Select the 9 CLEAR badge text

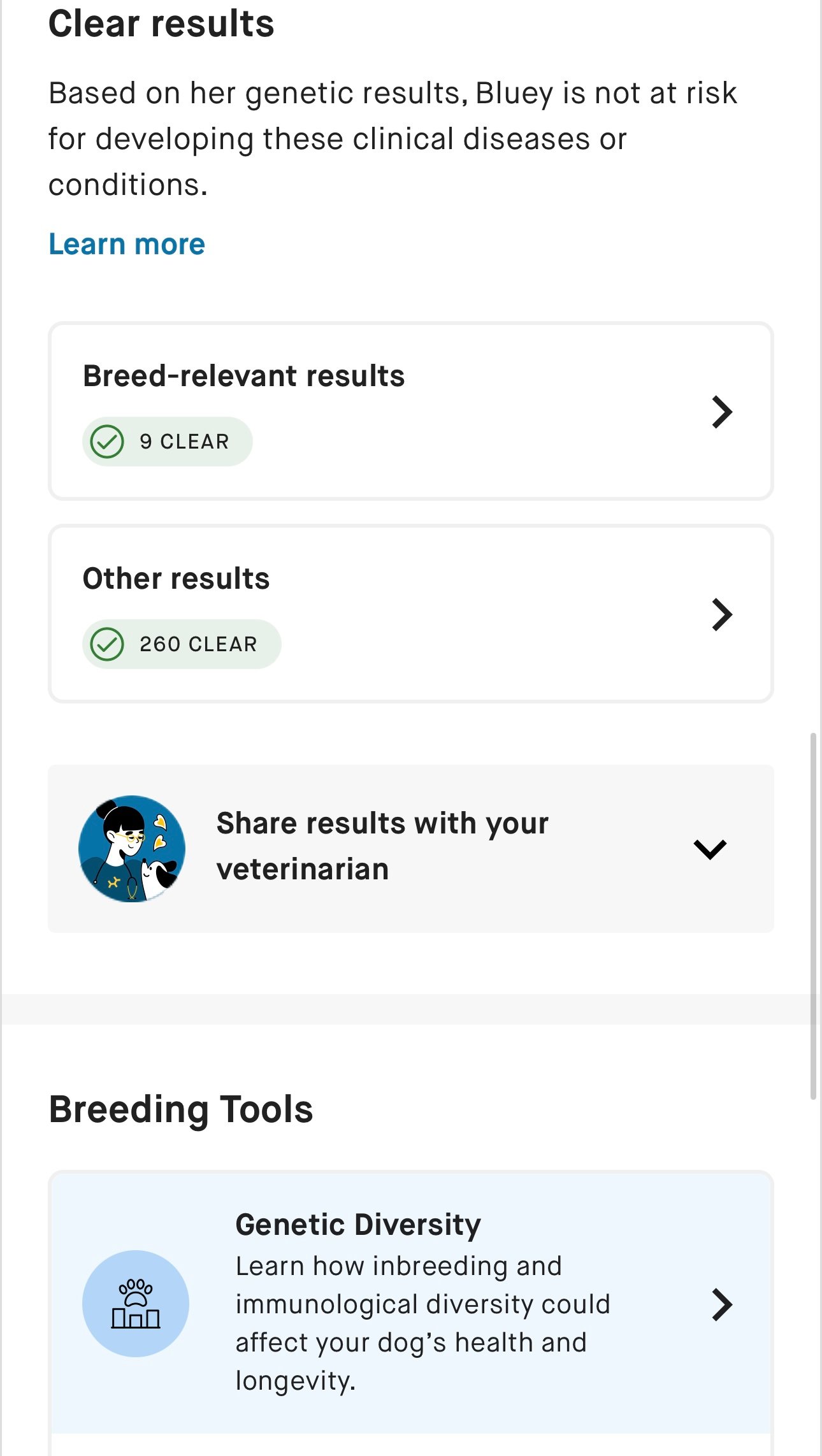coord(184,442)
